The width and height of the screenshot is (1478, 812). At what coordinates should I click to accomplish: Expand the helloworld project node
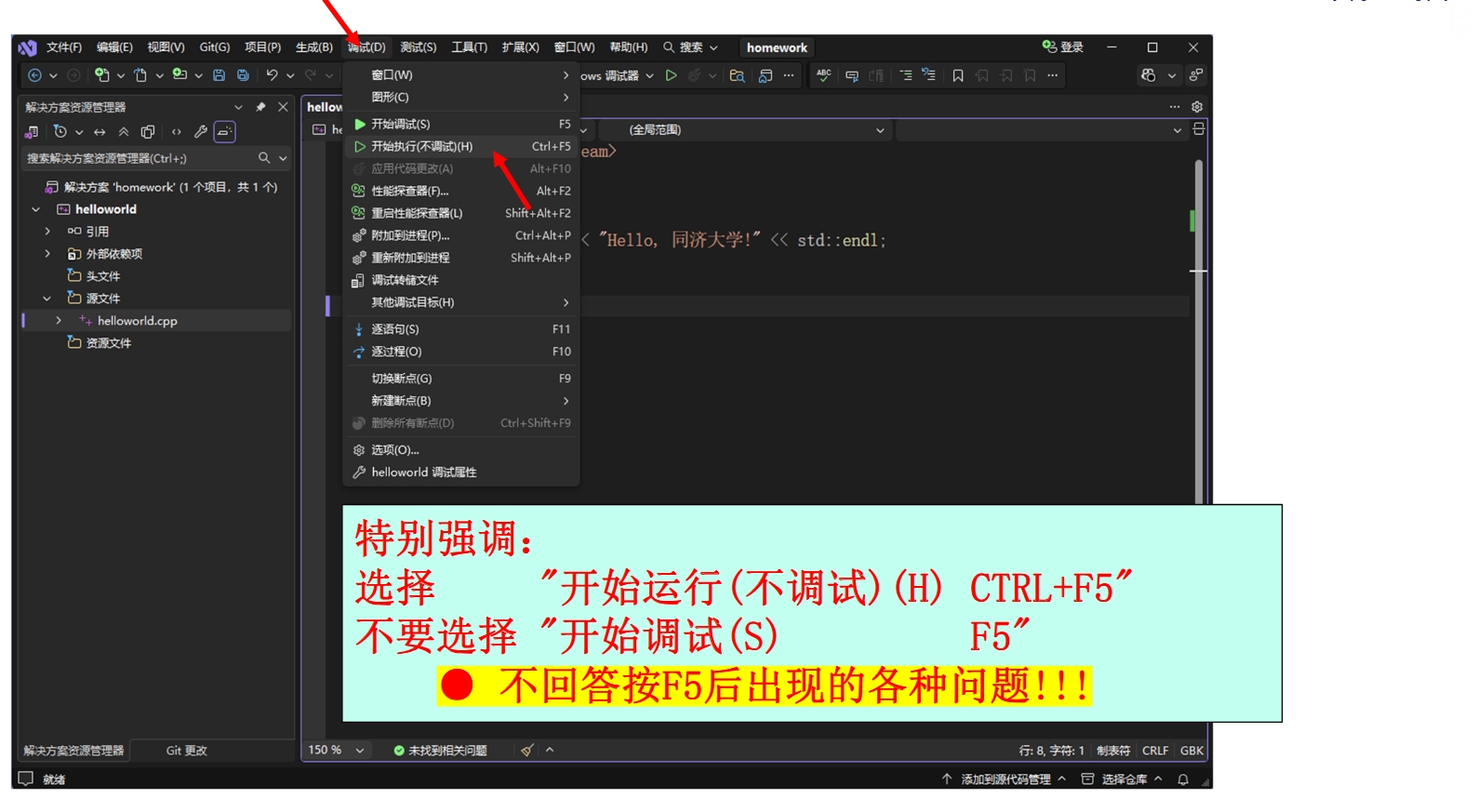coord(36,209)
